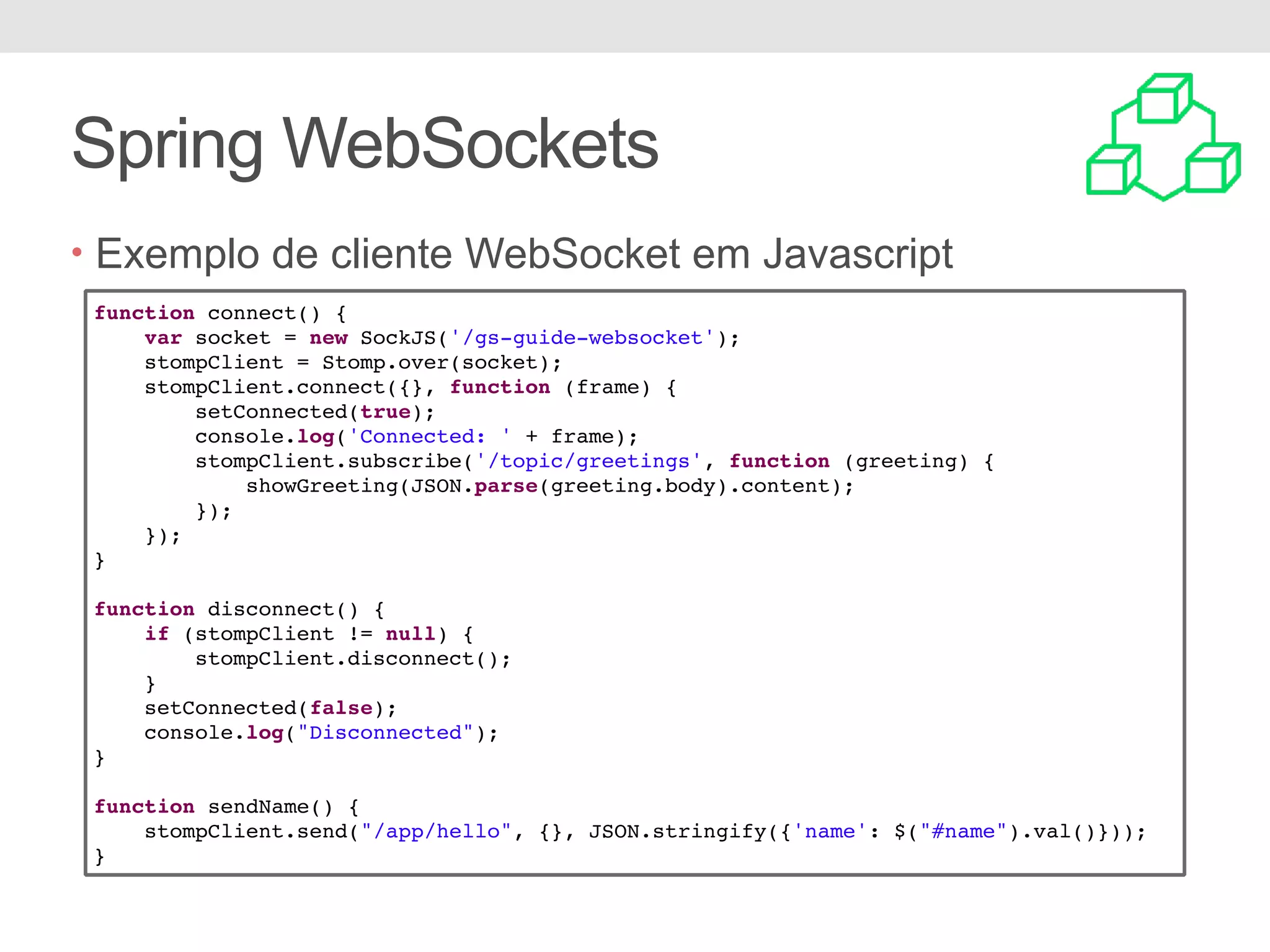This screenshot has width=1270, height=952.
Task: Click 'stompClient = Stomp.over(socket);' line
Action: (x=353, y=363)
